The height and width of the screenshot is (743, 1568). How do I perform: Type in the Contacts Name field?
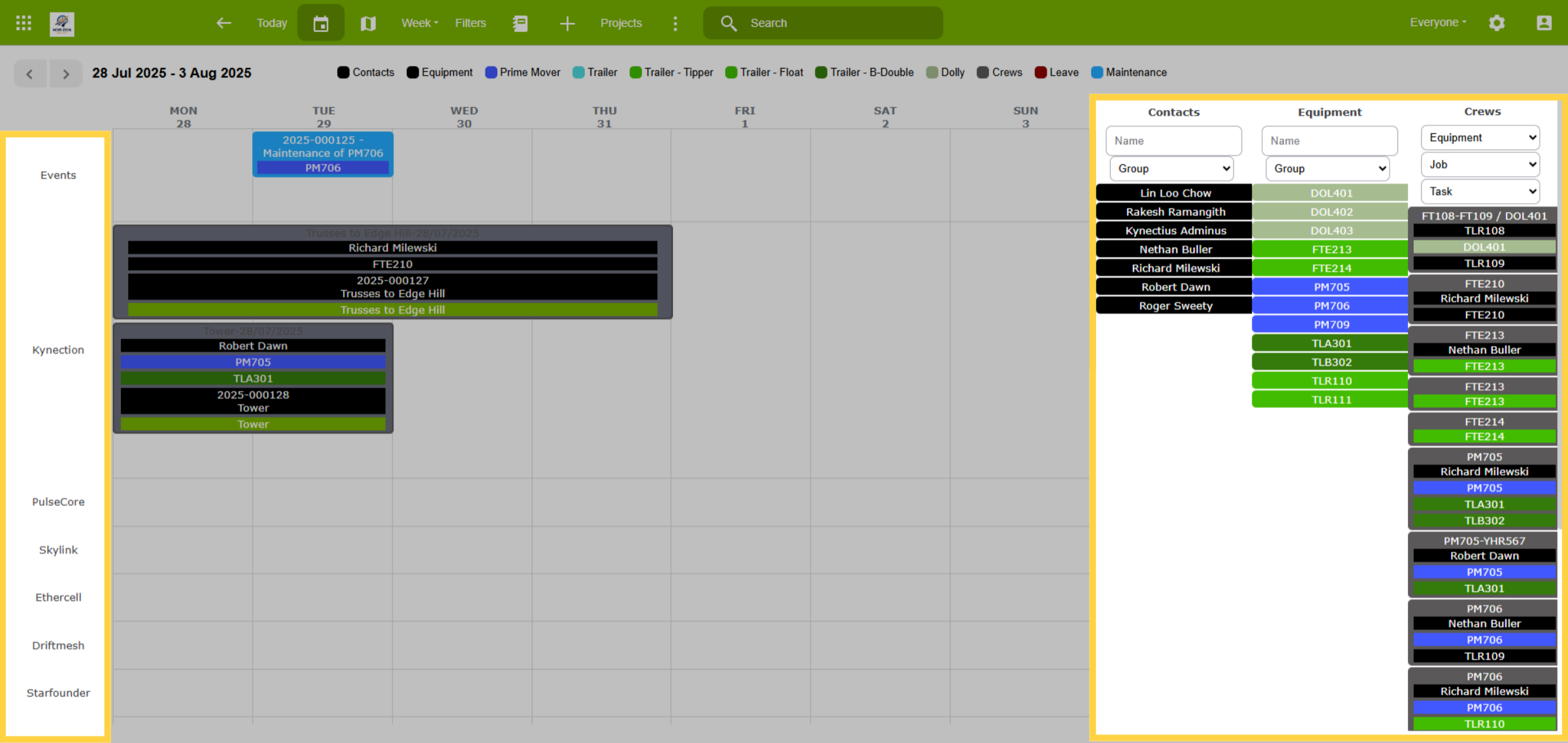[1173, 141]
